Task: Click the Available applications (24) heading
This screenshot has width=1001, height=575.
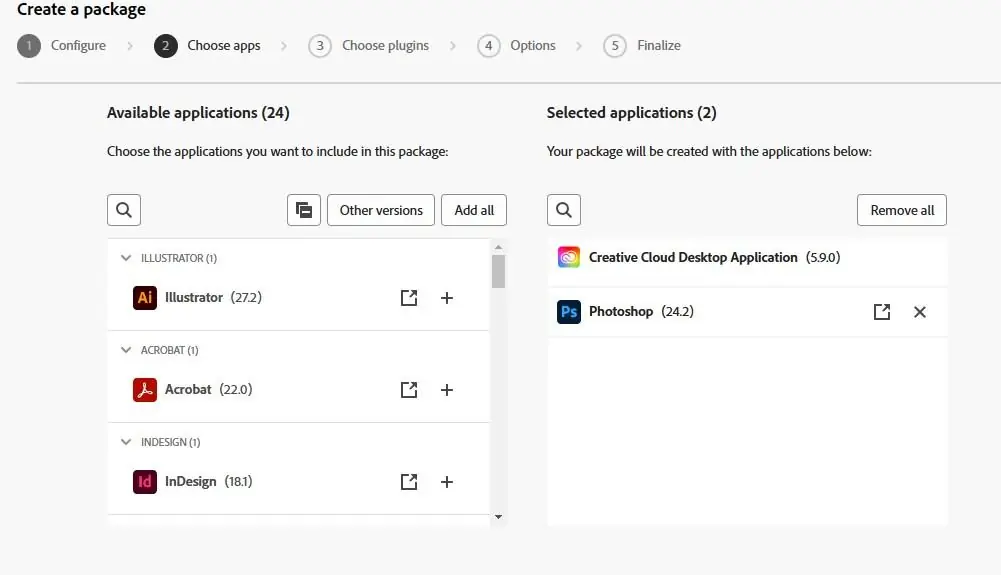Action: 198,113
